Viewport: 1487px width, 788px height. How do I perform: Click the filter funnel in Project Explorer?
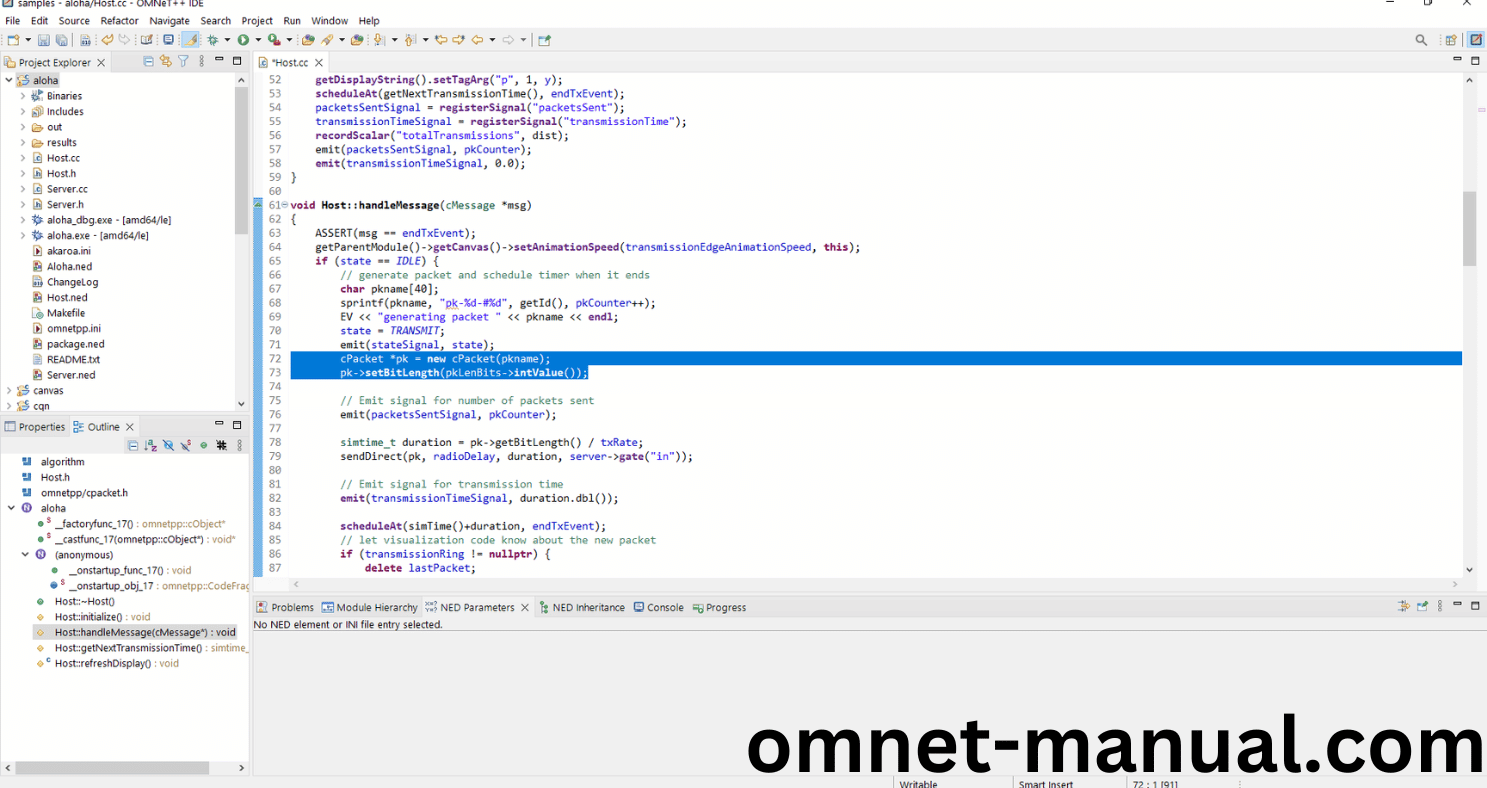tap(183, 62)
